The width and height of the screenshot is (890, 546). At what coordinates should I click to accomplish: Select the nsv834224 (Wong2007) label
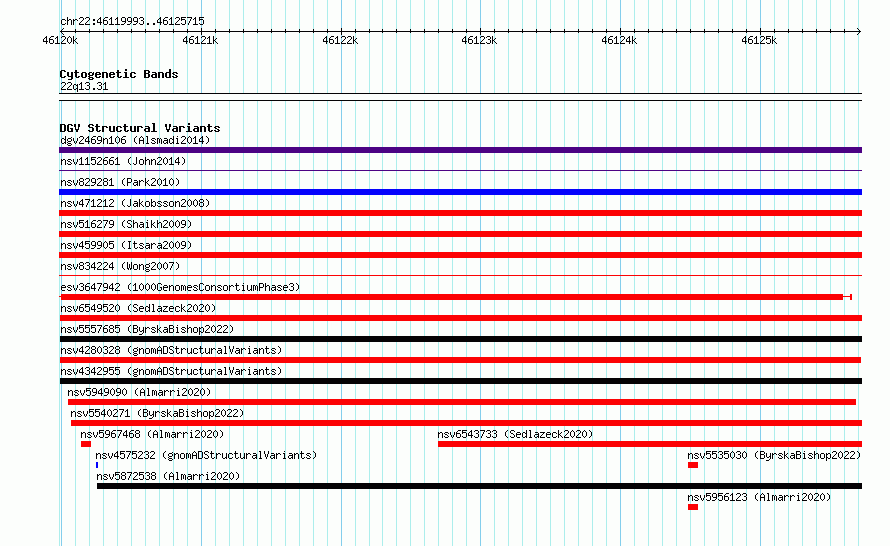120,266
